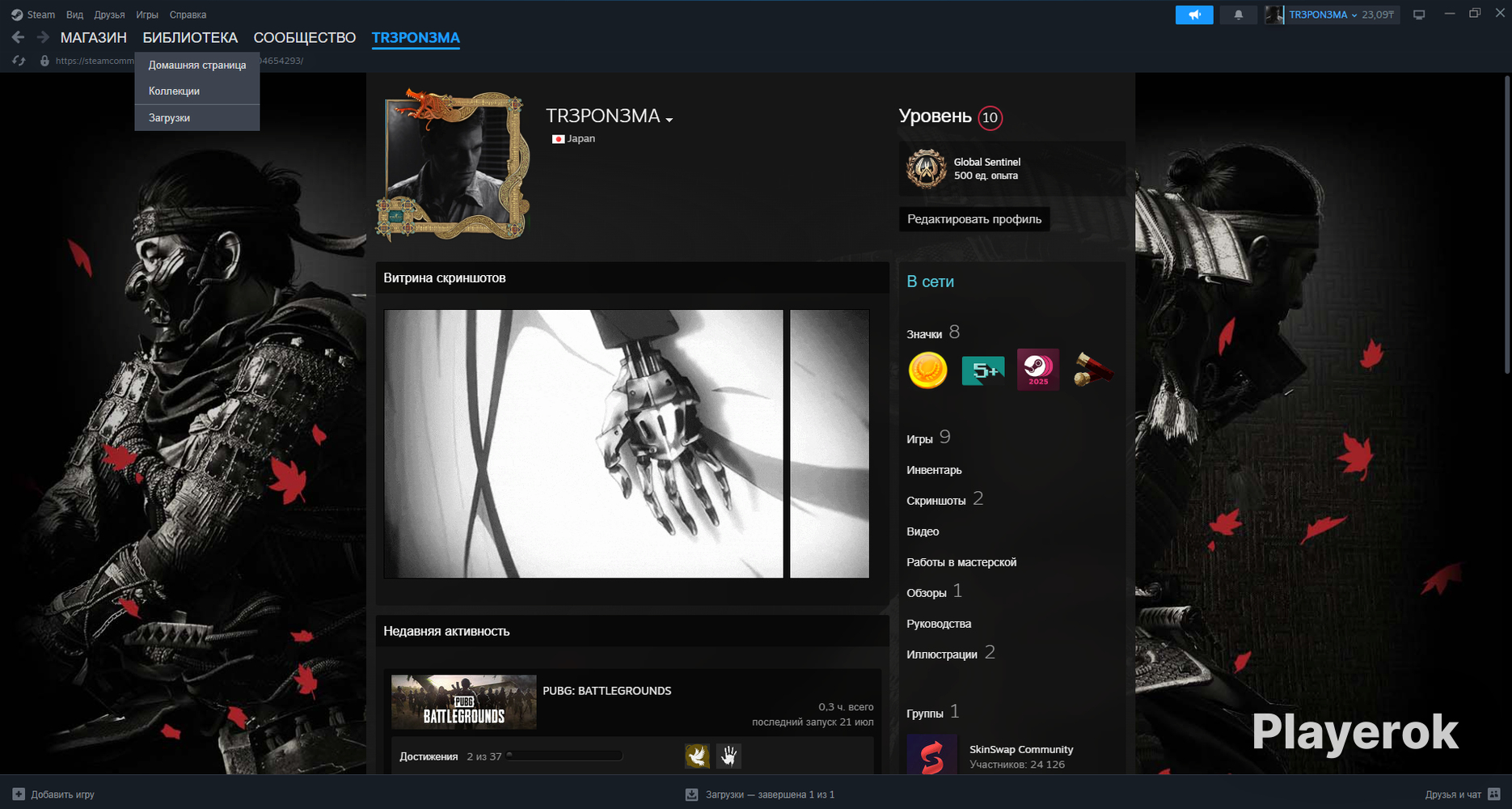Viewport: 1512px width, 809px height.
Task: Open the announcements megaphone button
Action: pos(1194,15)
